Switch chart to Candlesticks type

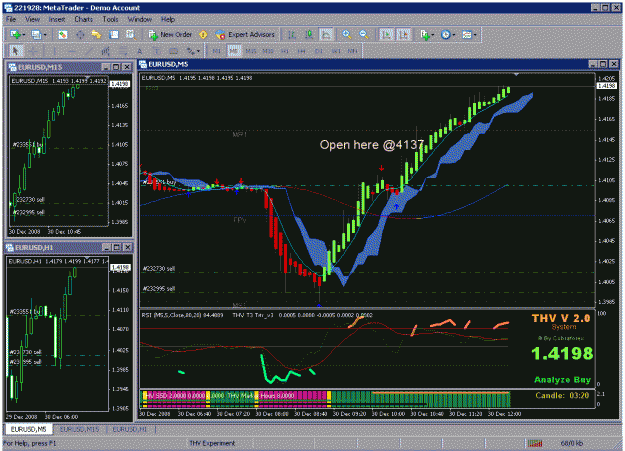pos(309,35)
